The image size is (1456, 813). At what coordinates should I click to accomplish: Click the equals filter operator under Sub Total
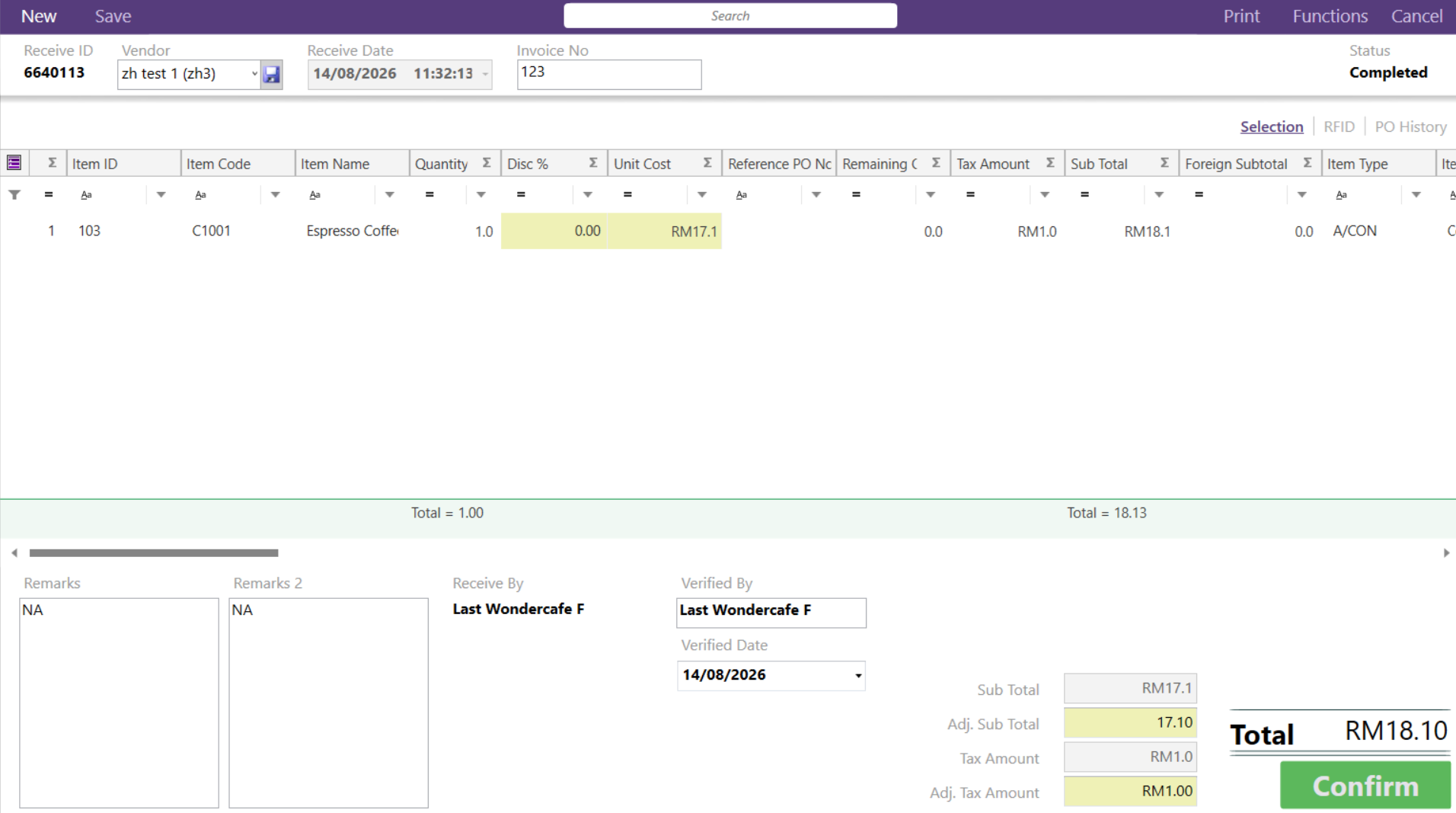click(x=1084, y=195)
